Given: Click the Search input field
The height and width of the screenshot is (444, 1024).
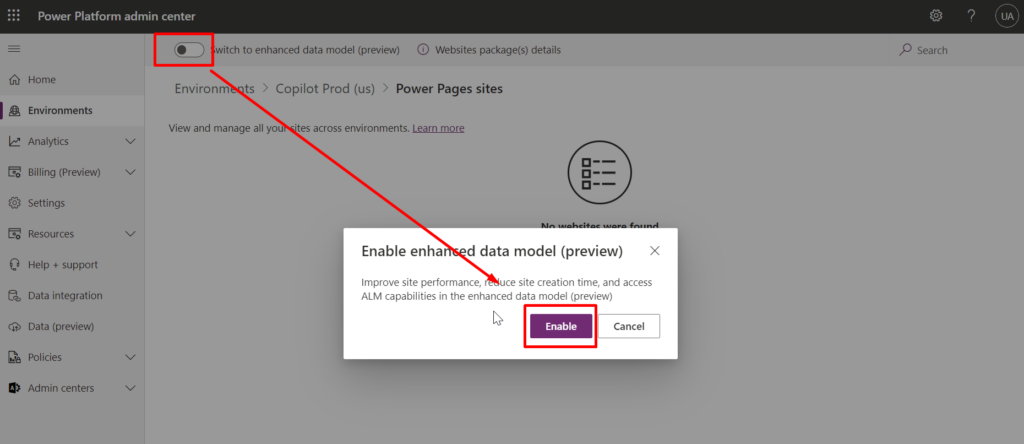Looking at the screenshot, I should coord(933,50).
